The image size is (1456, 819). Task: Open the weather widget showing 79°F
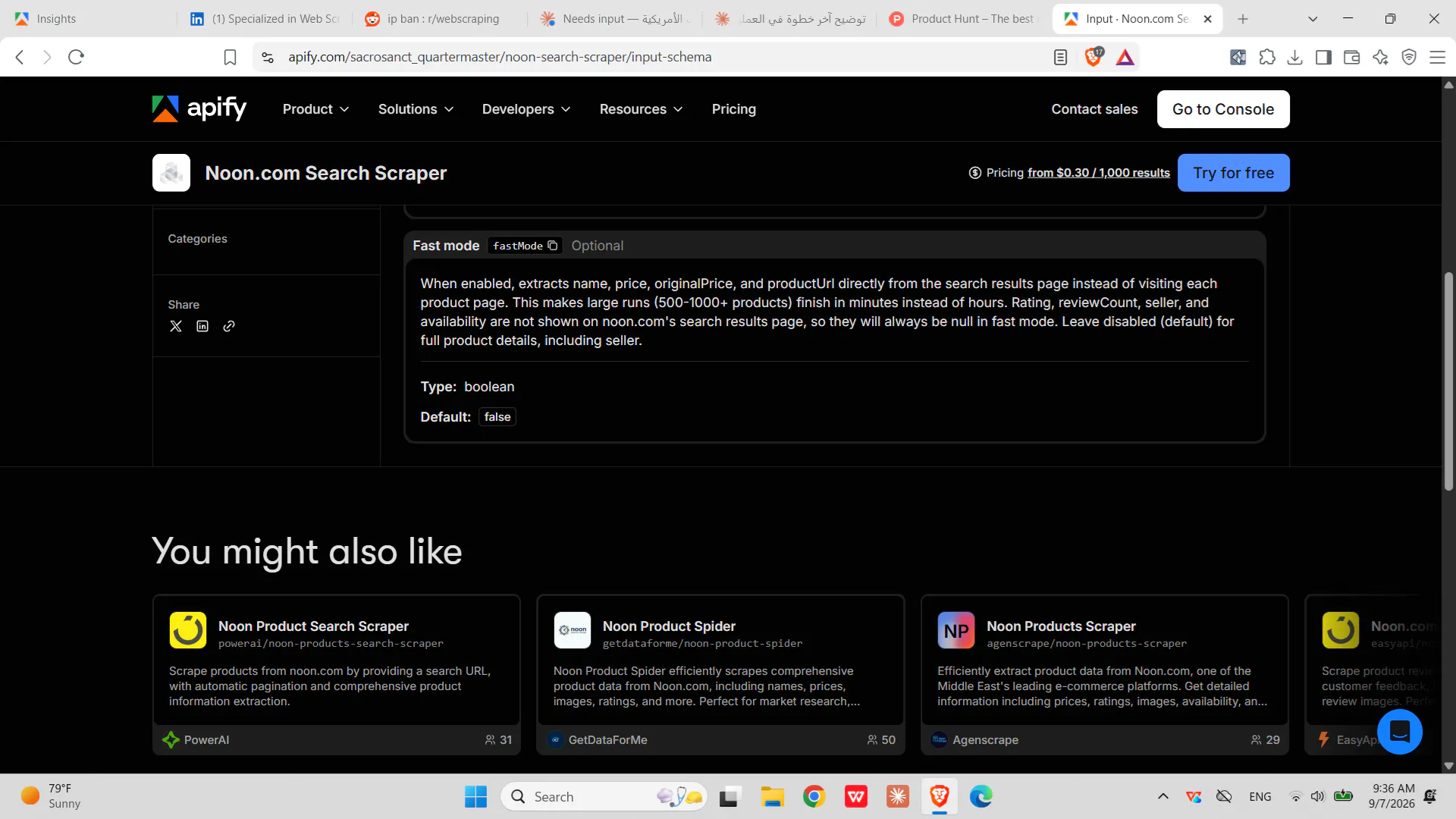[52, 796]
